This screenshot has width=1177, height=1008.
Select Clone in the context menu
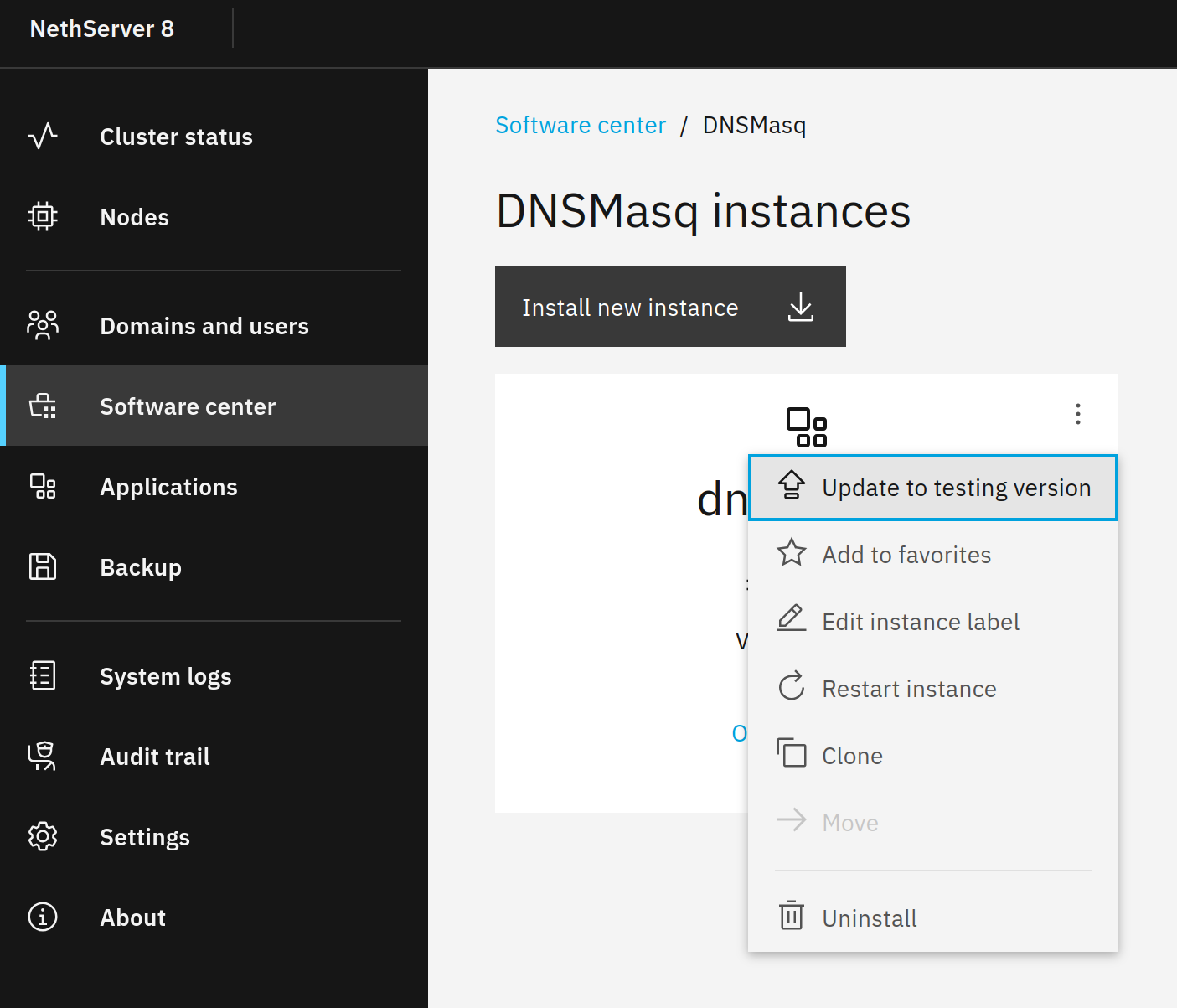click(x=852, y=756)
